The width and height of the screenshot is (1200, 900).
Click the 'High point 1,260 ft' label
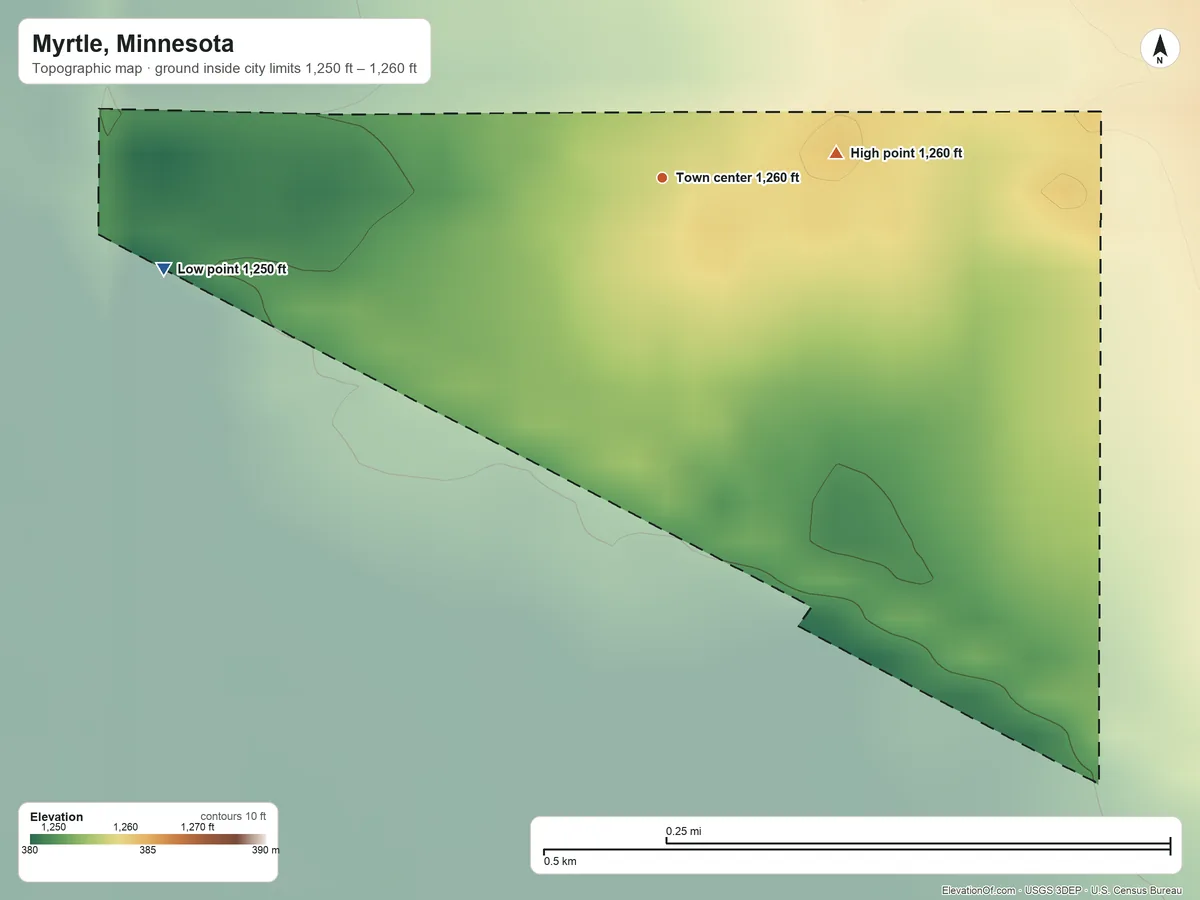[906, 153]
